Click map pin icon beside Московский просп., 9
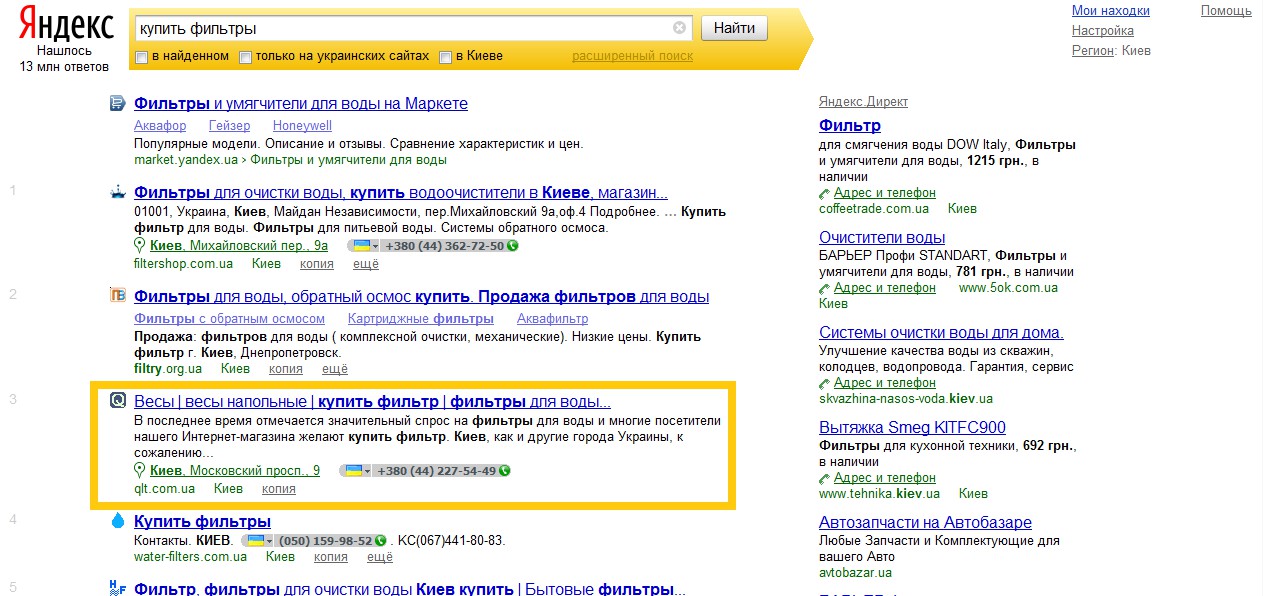The height and width of the screenshot is (596, 1263). tap(140, 471)
